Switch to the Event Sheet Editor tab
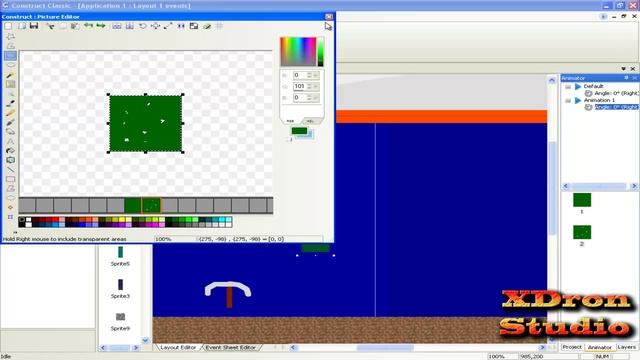 pos(231,347)
